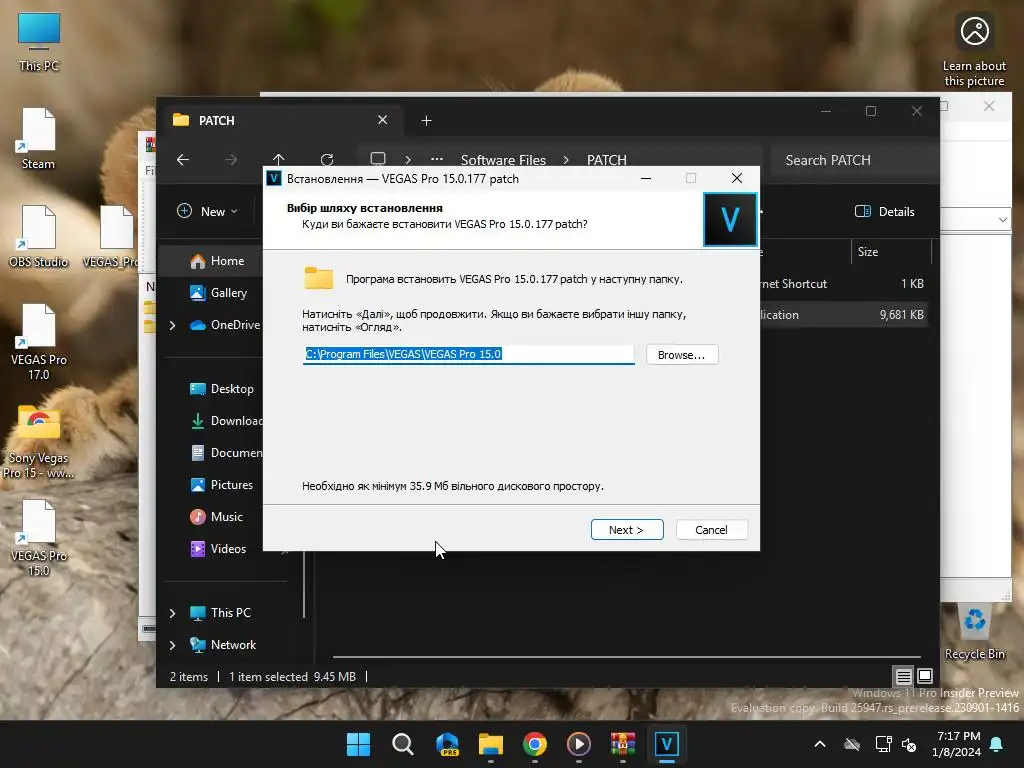
Task: Select the This PC desktop icon
Action: (39, 42)
